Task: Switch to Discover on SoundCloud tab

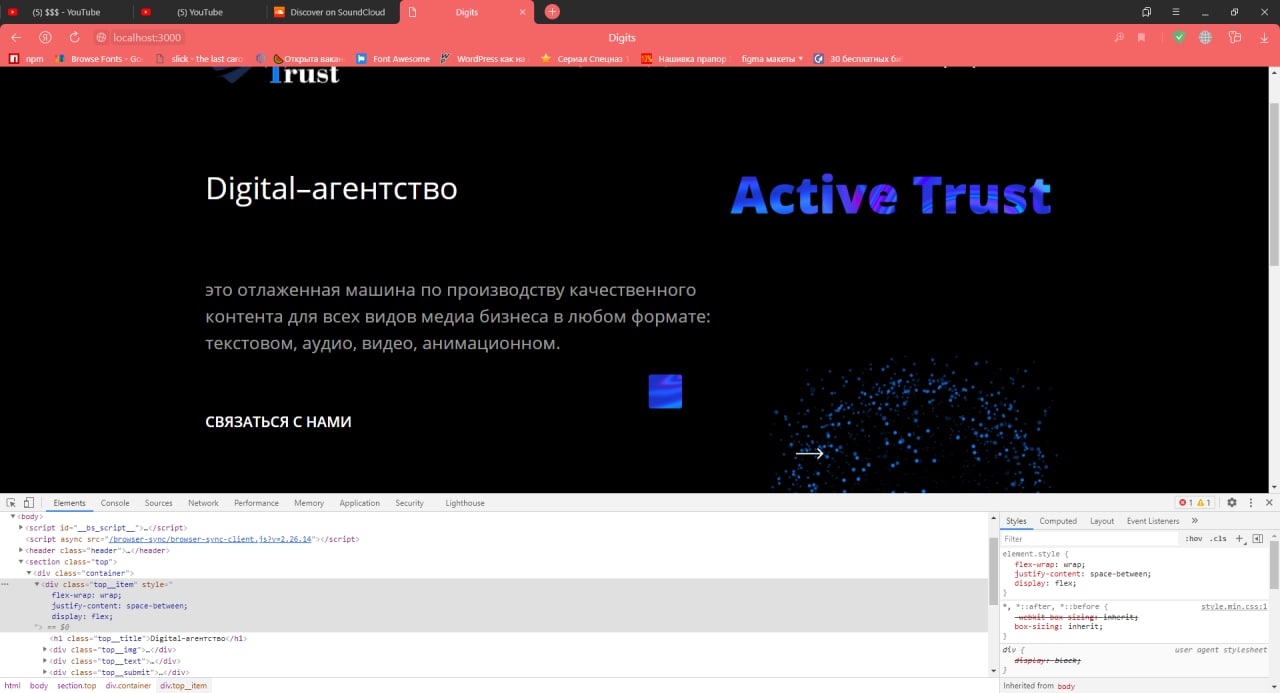Action: click(x=333, y=12)
